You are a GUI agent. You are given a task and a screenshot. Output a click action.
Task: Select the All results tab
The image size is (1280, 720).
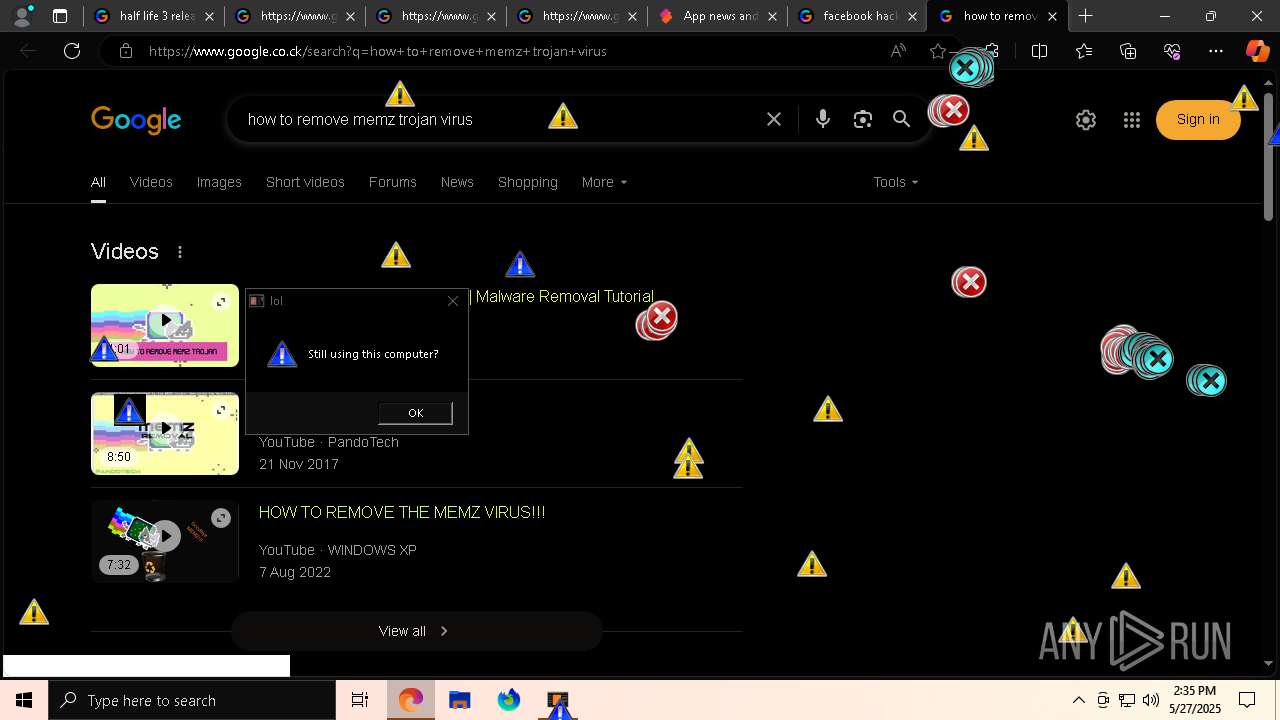pyautogui.click(x=98, y=182)
